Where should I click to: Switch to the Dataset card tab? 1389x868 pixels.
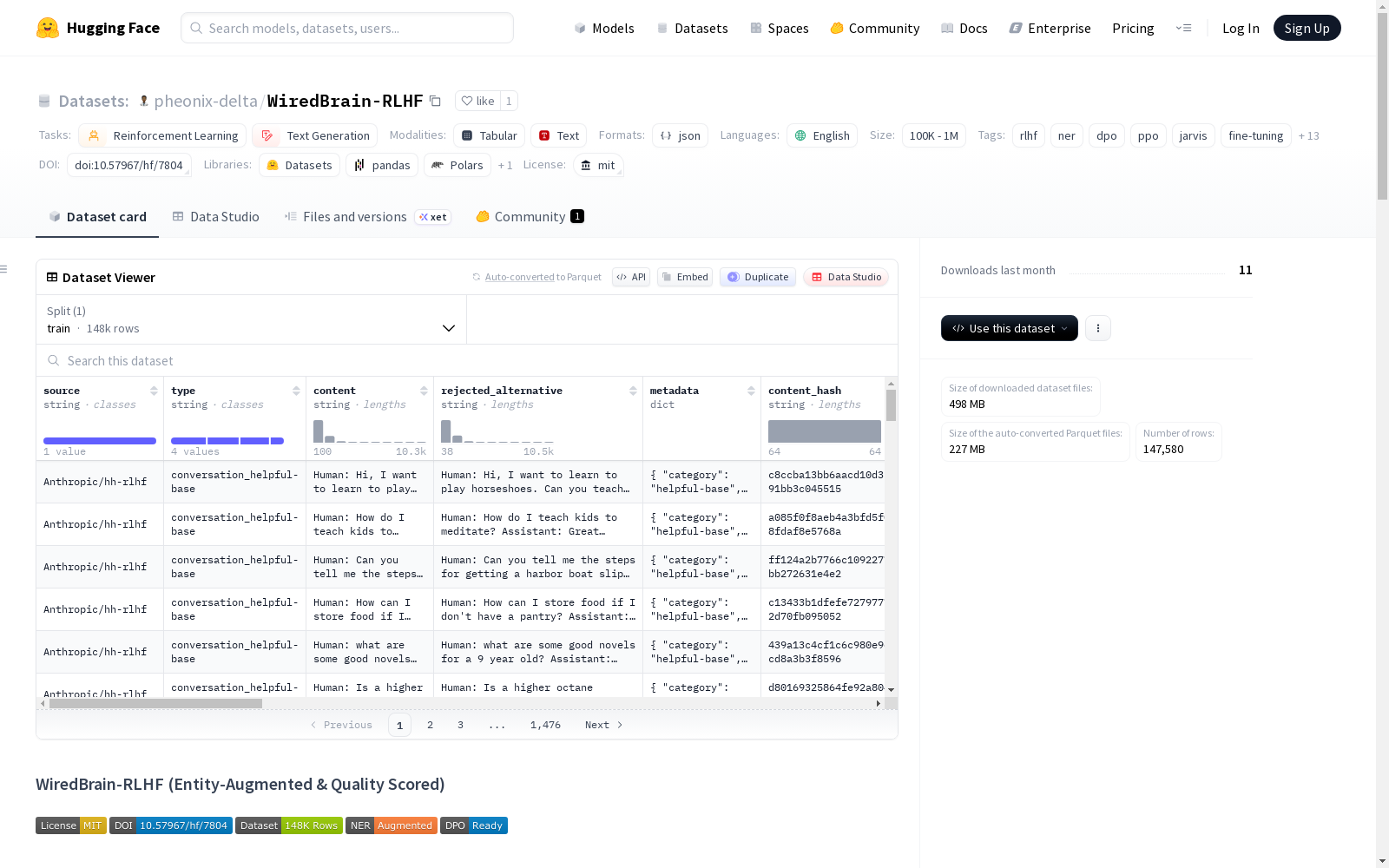coord(97,217)
